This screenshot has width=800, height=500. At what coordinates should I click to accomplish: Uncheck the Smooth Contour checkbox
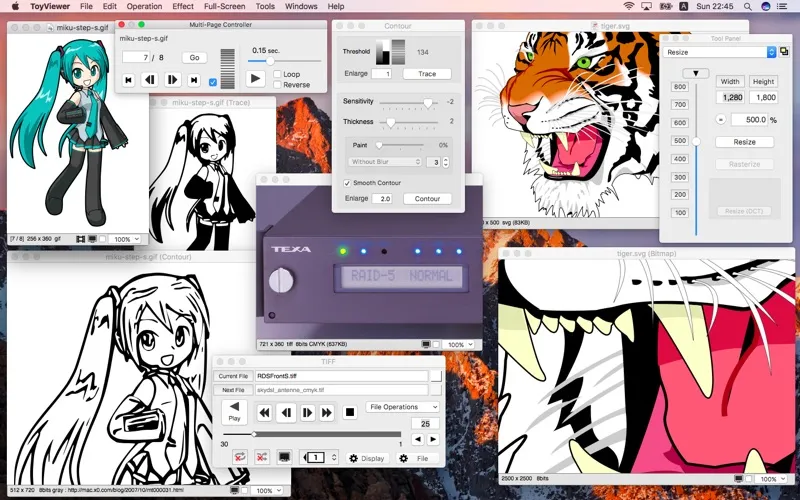(x=347, y=183)
